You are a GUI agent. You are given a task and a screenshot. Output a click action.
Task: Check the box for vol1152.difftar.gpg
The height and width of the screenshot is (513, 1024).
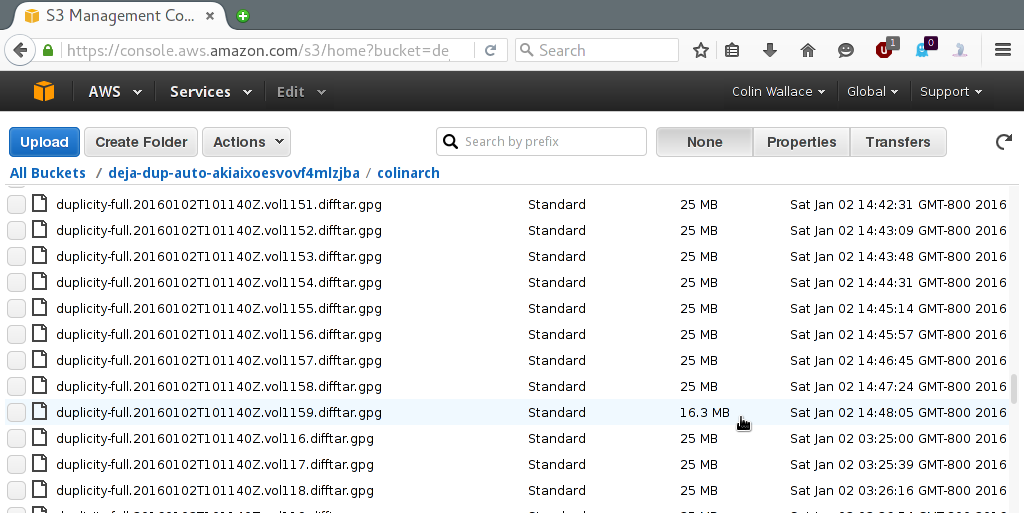coord(16,230)
